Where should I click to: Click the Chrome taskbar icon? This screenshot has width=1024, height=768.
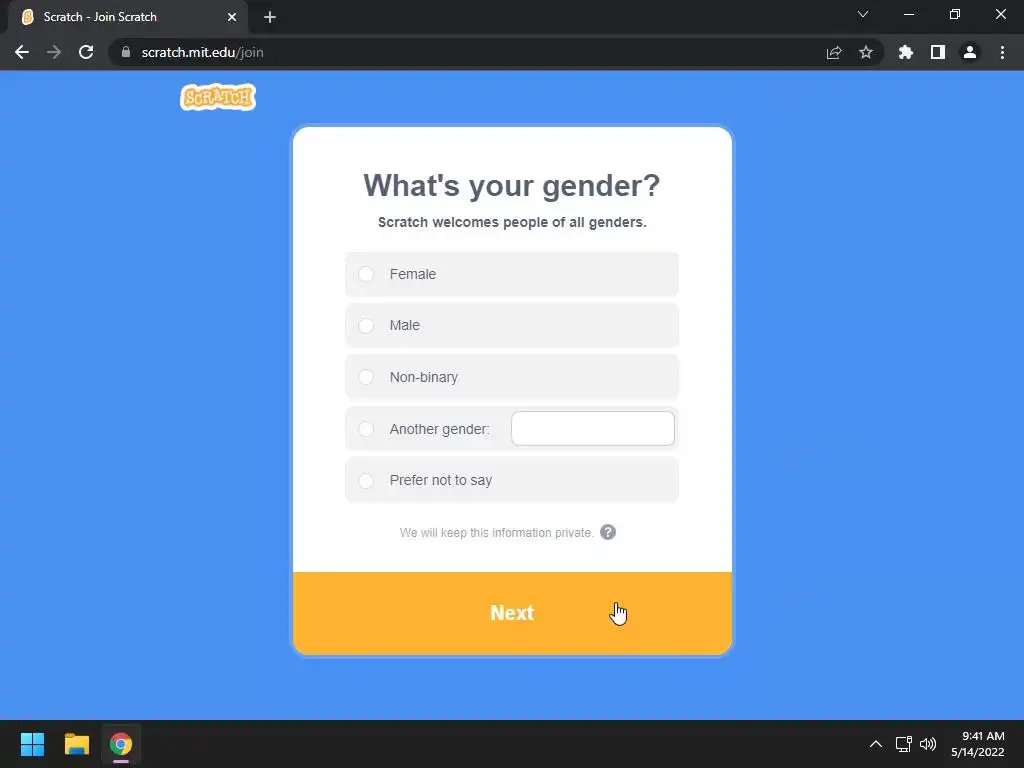point(121,744)
